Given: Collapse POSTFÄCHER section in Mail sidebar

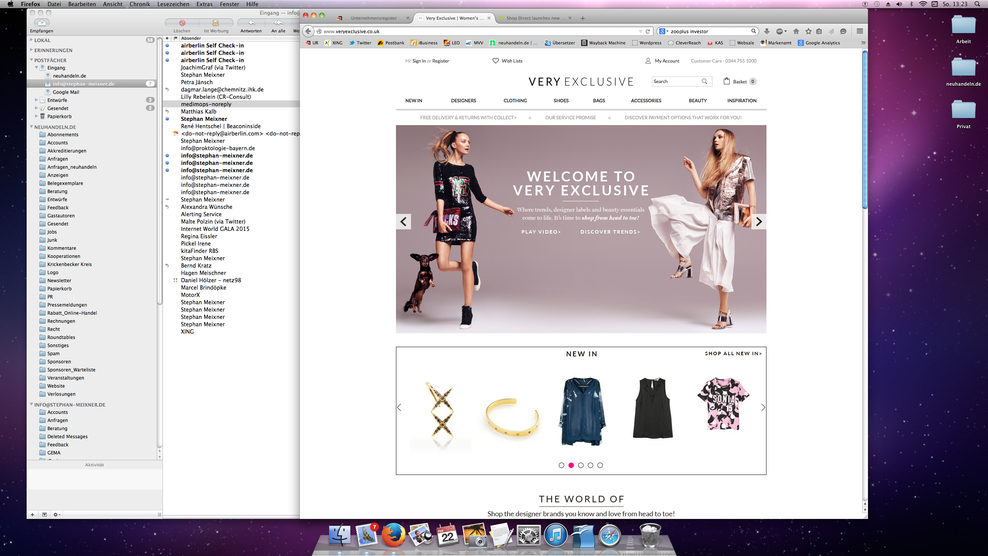Looking at the screenshot, I should (32, 60).
